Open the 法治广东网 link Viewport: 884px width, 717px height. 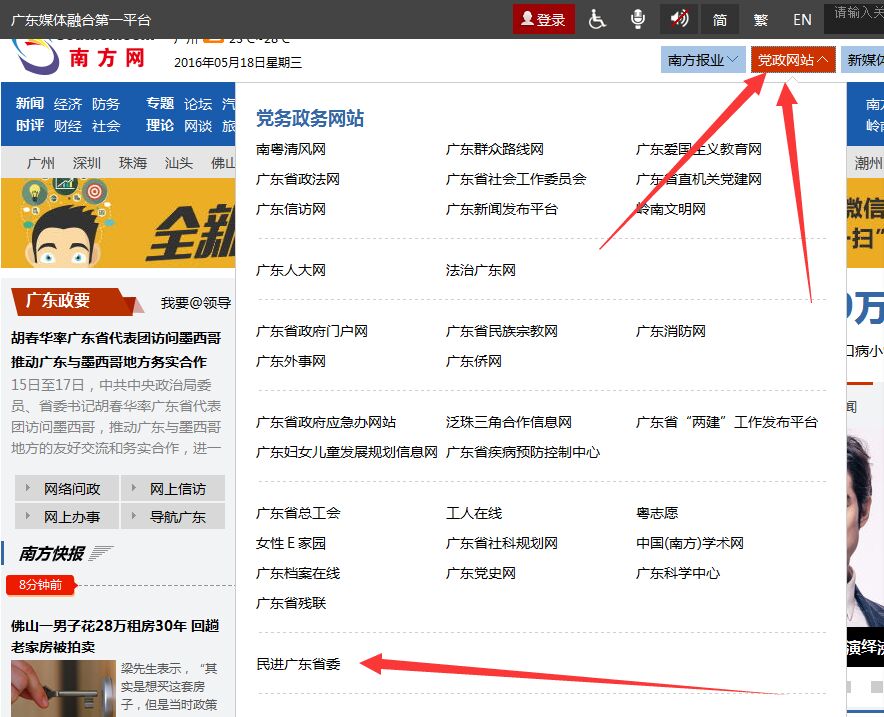(480, 270)
